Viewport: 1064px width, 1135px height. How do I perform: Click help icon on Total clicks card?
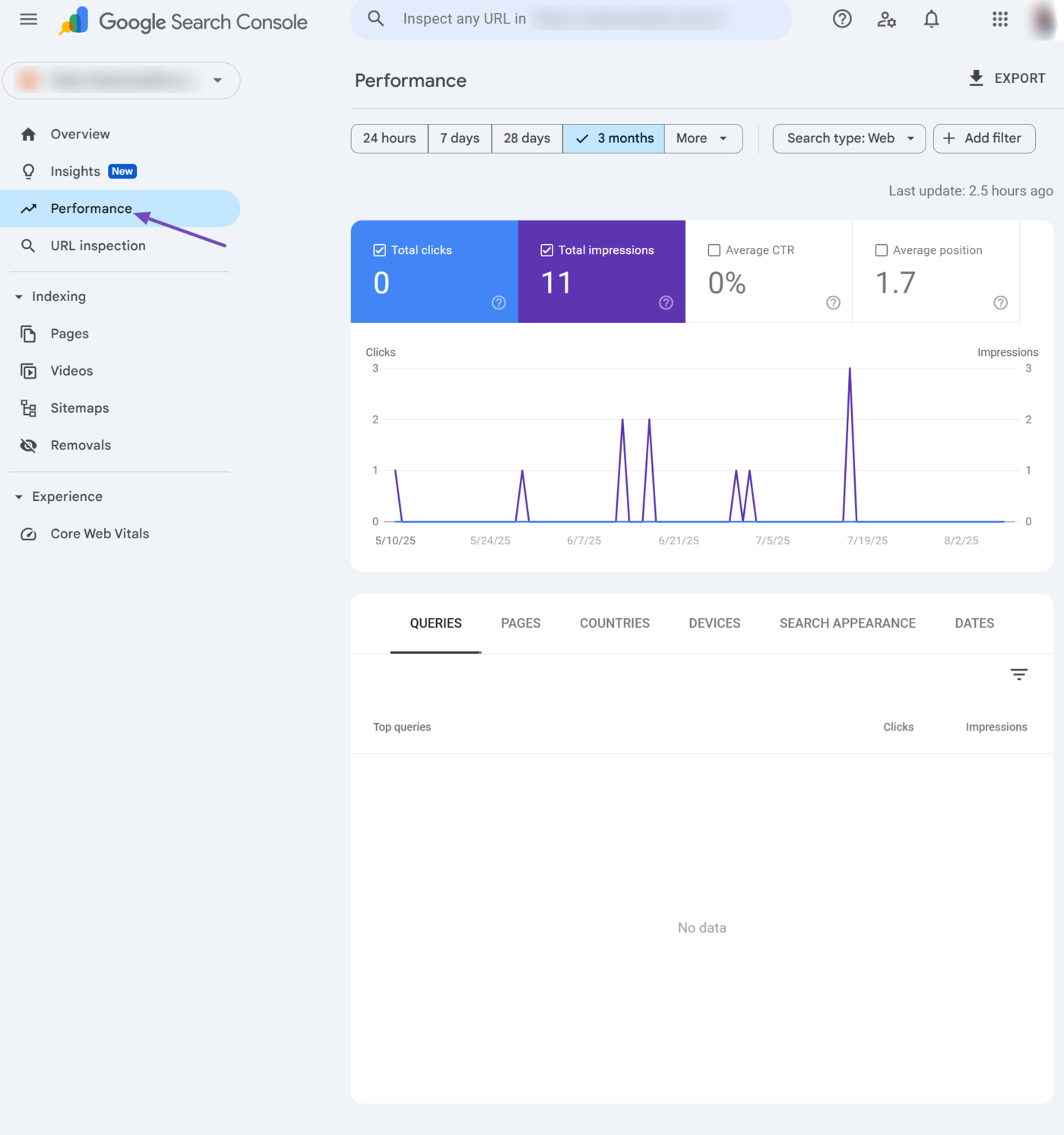pyautogui.click(x=499, y=303)
